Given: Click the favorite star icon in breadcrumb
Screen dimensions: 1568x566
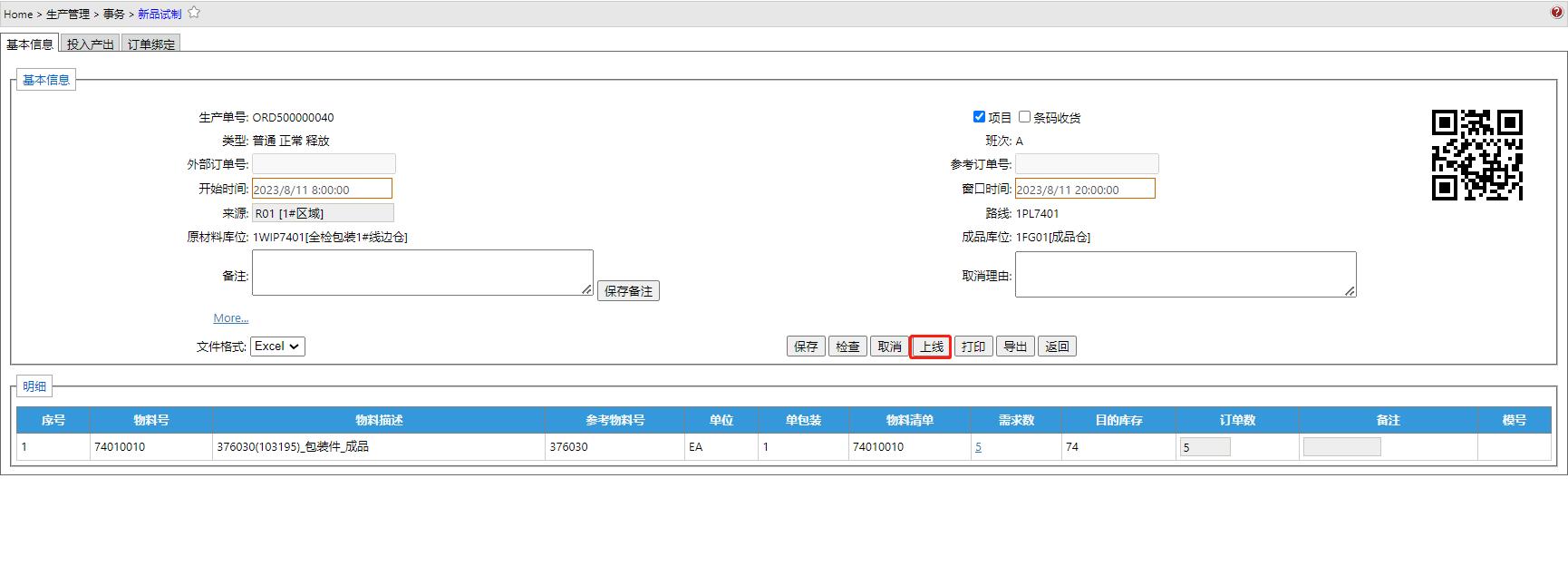Looking at the screenshot, I should click(194, 13).
